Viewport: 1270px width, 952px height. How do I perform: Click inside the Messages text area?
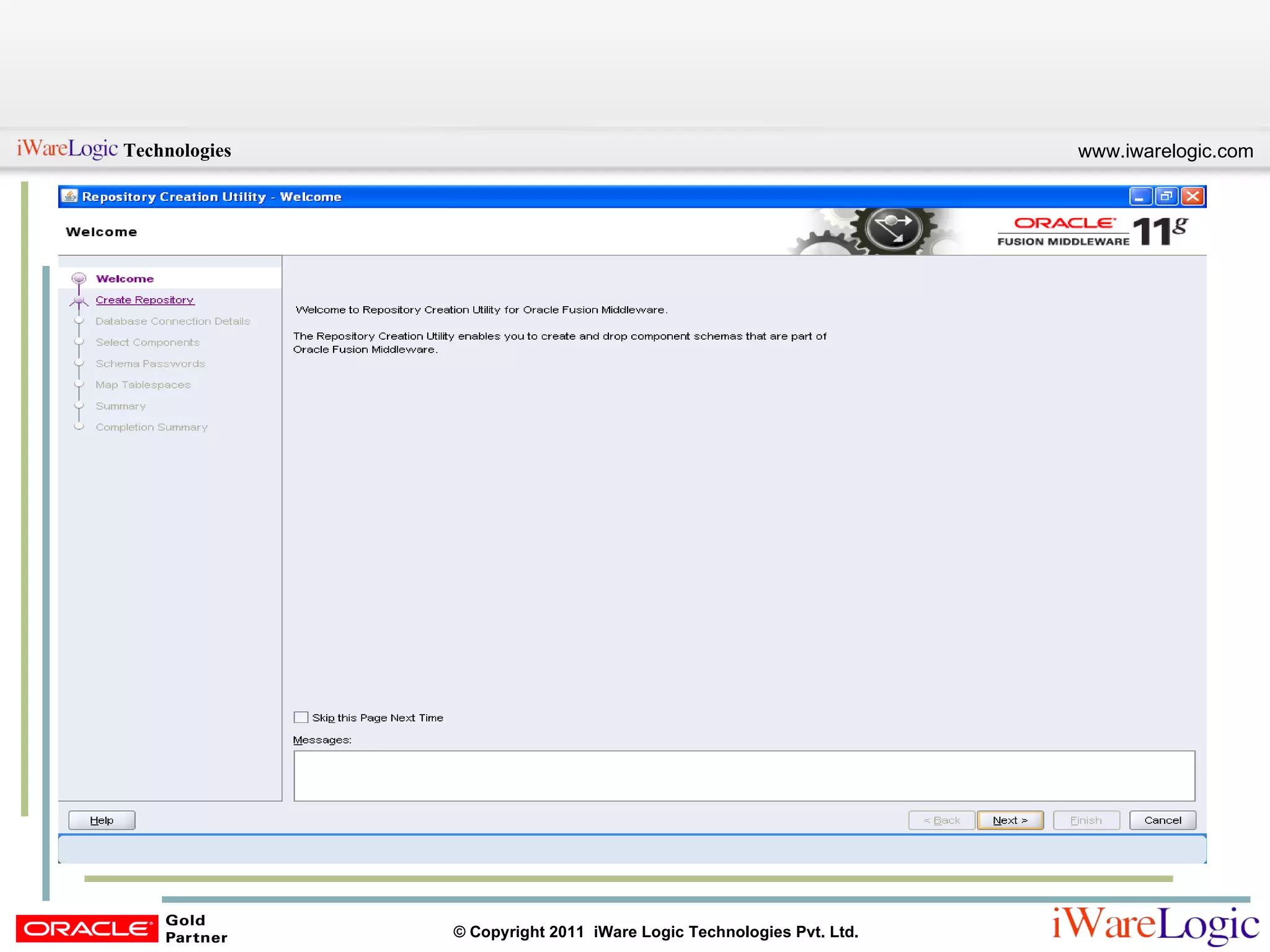pyautogui.click(x=744, y=775)
